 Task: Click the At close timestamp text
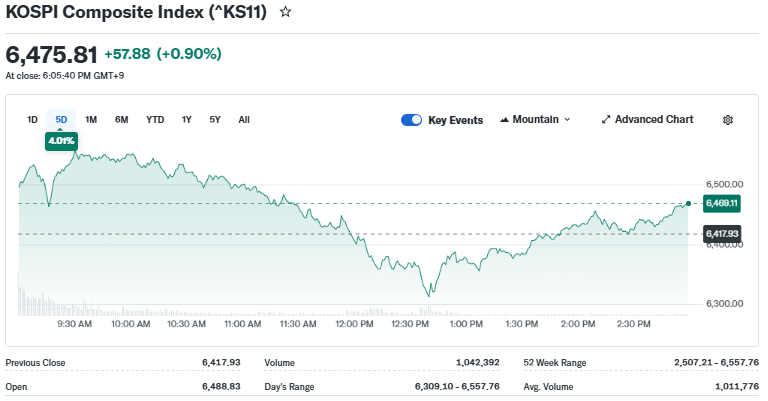(65, 76)
